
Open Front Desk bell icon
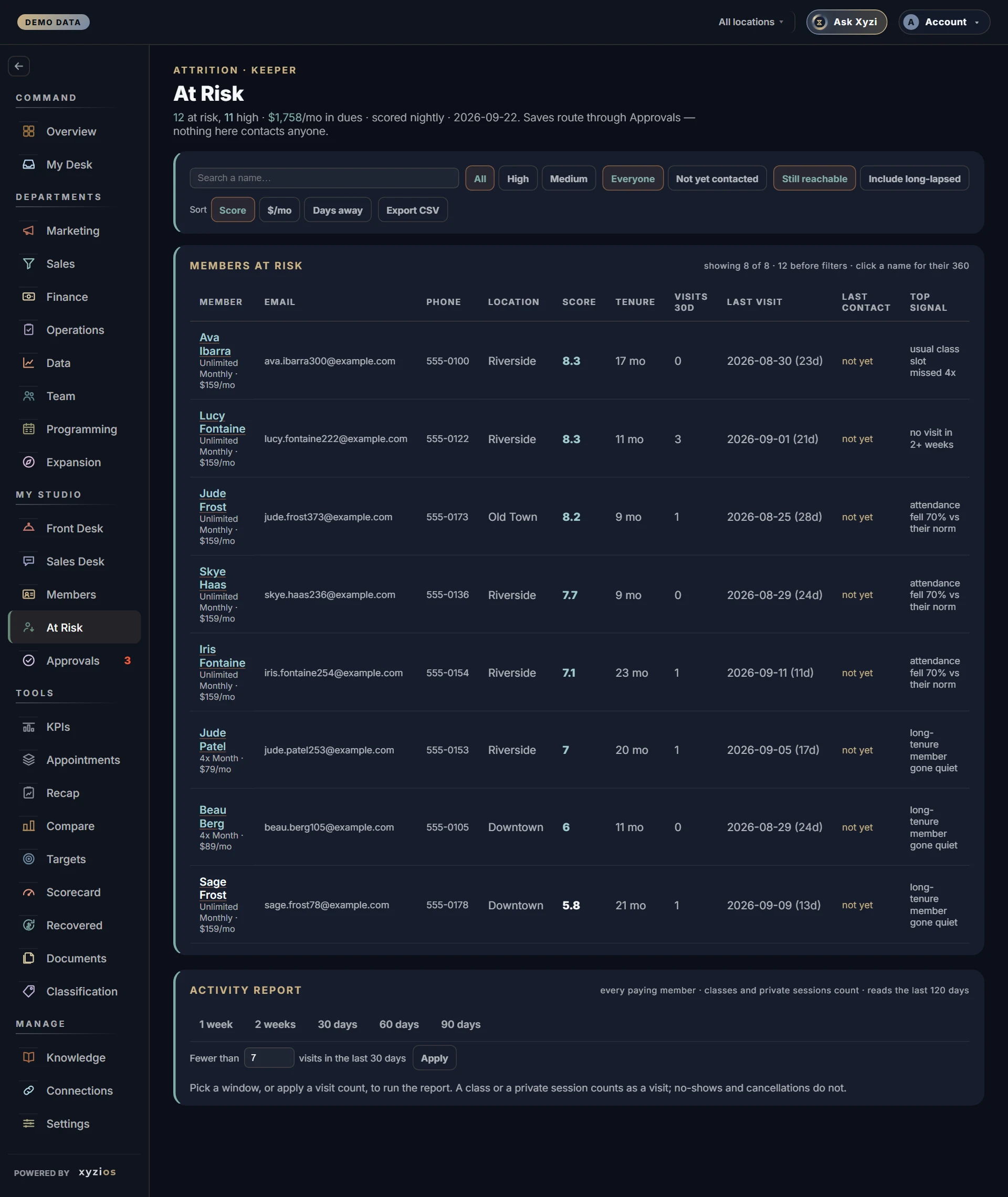tap(28, 529)
